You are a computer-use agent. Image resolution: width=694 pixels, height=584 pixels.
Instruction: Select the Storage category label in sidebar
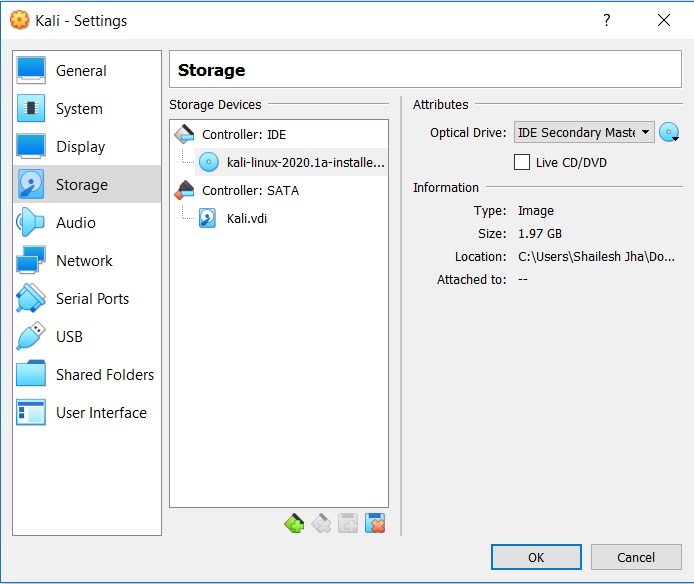tap(82, 185)
